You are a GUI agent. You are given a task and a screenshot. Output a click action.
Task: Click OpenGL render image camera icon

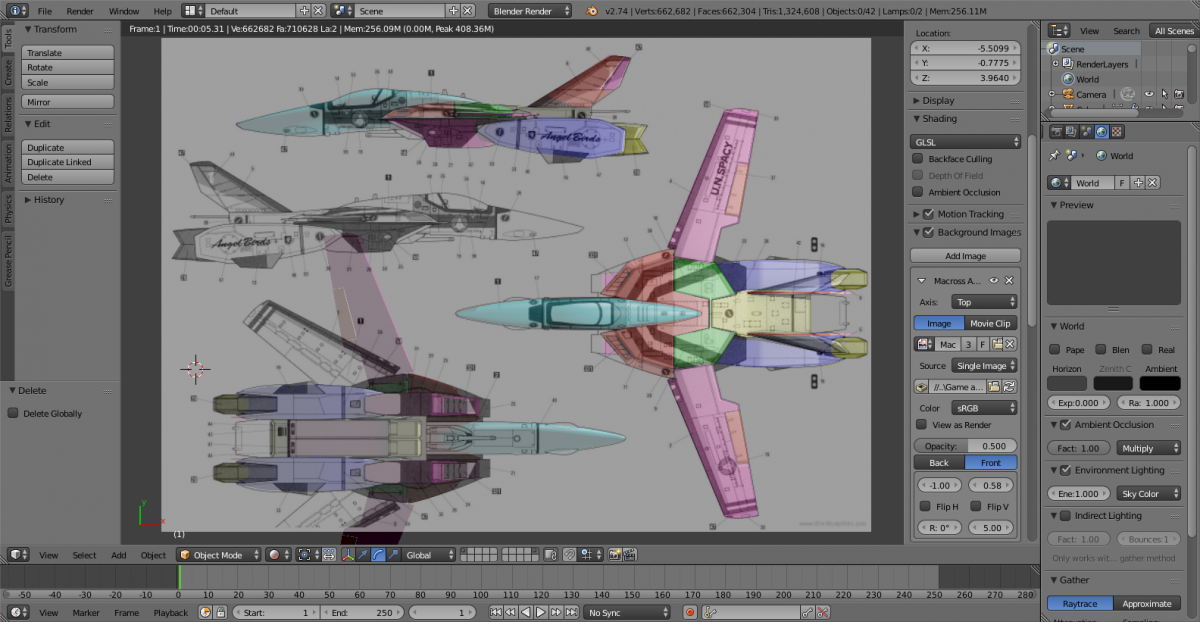click(x=614, y=554)
